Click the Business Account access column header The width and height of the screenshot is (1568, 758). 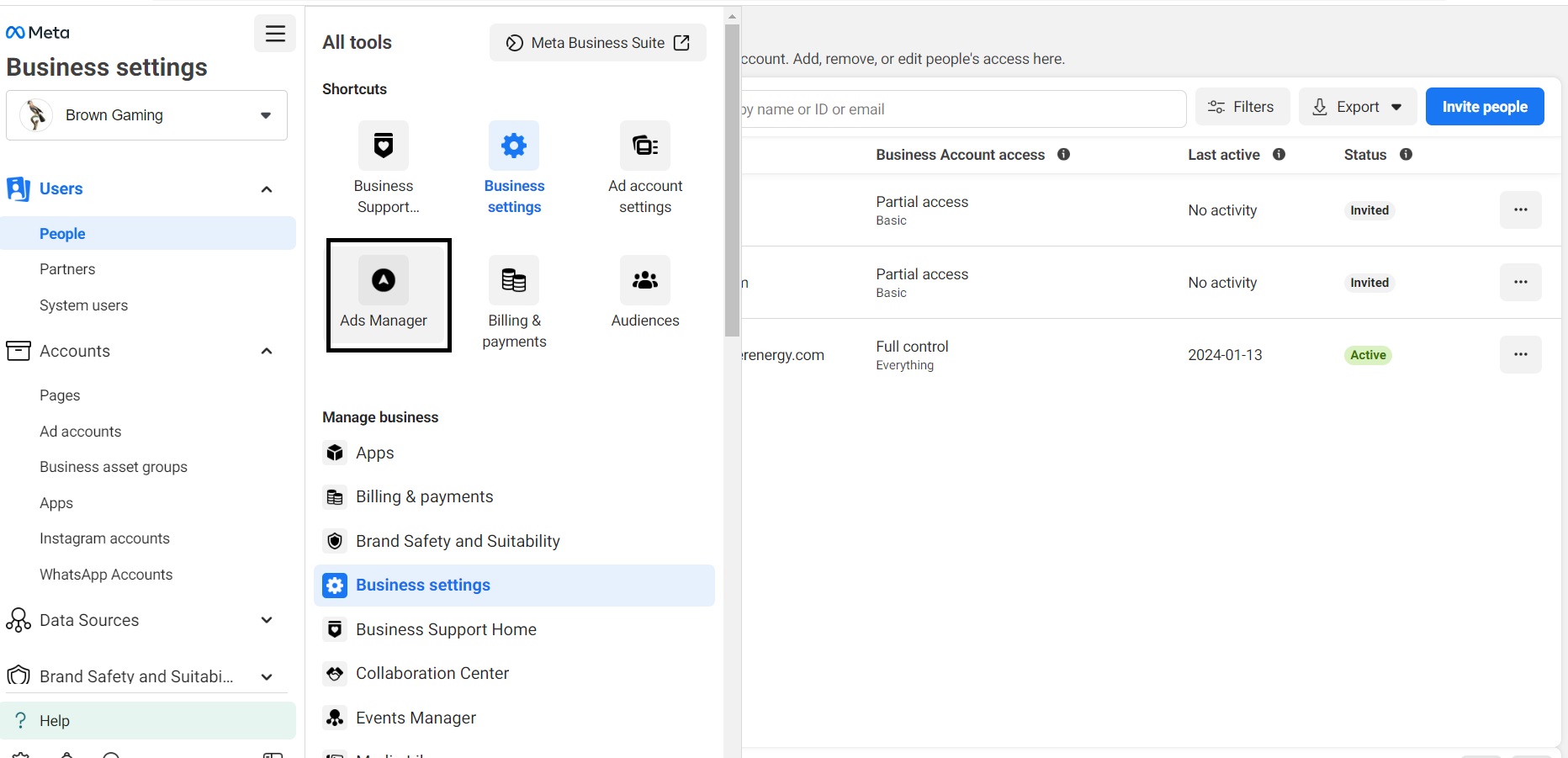click(x=960, y=155)
